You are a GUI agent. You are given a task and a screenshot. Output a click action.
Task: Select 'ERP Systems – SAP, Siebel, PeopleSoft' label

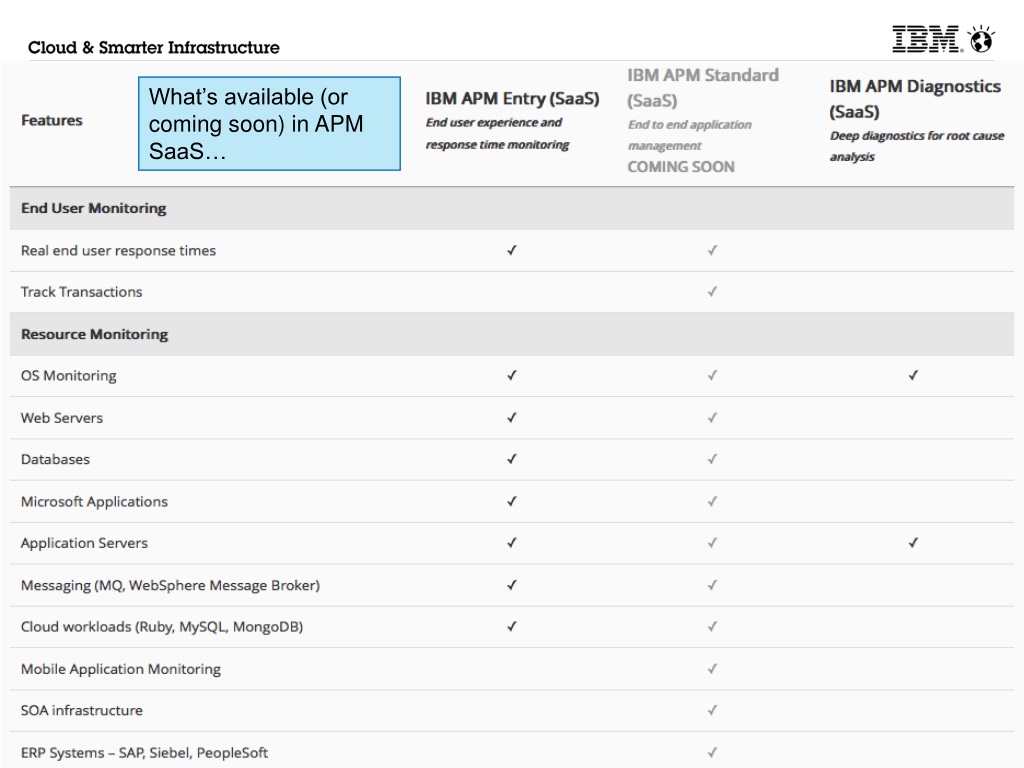(x=144, y=753)
